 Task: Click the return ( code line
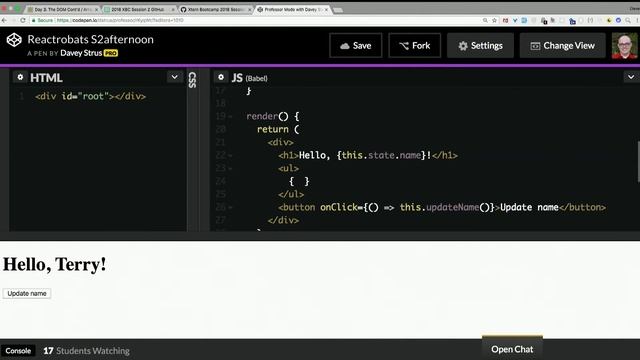[x=278, y=129]
